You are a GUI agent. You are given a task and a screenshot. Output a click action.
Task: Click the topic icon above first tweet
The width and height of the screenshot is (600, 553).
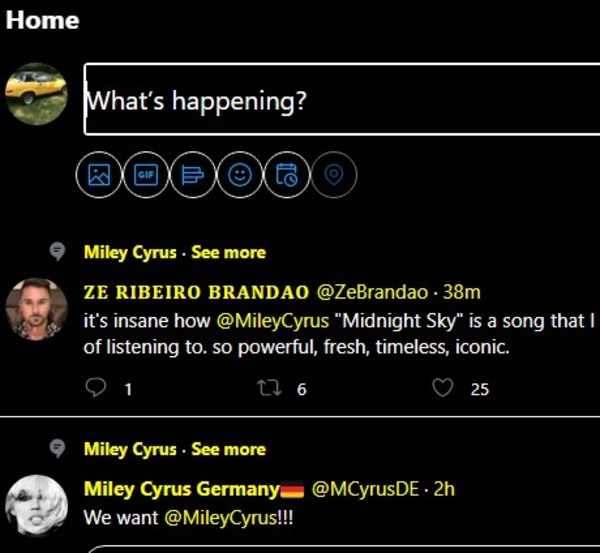(x=58, y=251)
